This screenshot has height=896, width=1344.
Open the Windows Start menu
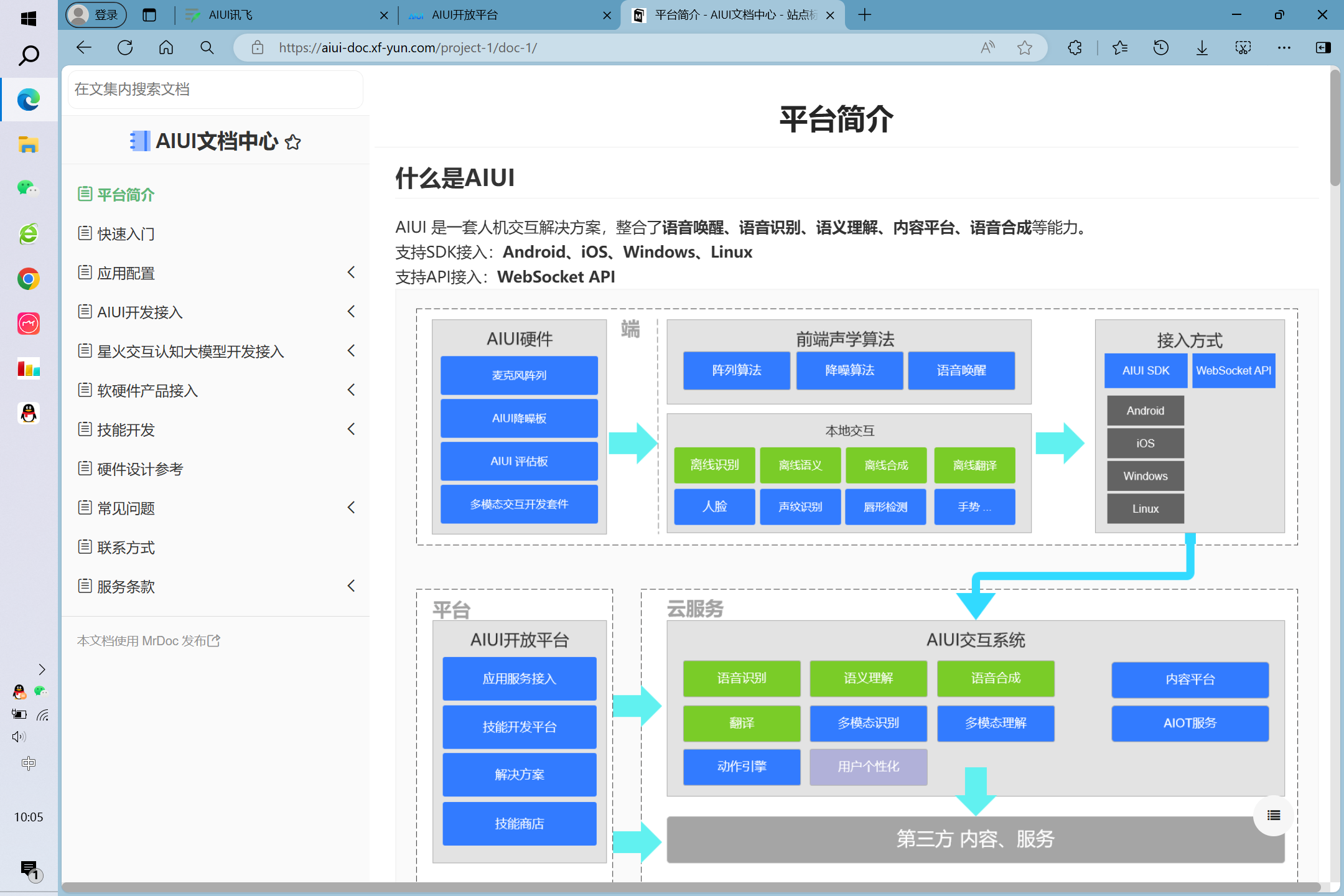point(29,19)
